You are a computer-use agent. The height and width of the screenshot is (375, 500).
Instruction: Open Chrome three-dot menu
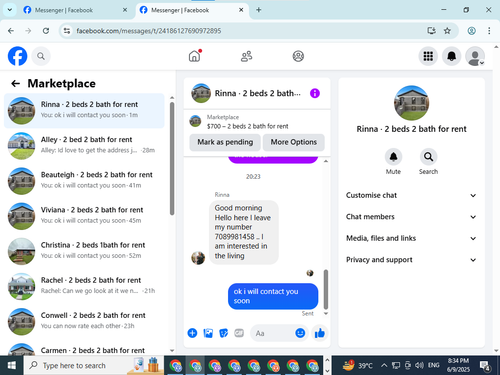point(489,31)
